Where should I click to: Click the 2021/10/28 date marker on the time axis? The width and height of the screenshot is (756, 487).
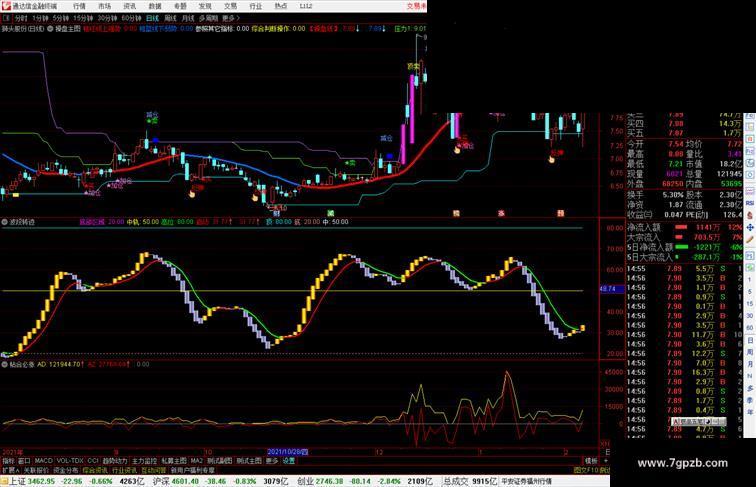click(x=287, y=452)
